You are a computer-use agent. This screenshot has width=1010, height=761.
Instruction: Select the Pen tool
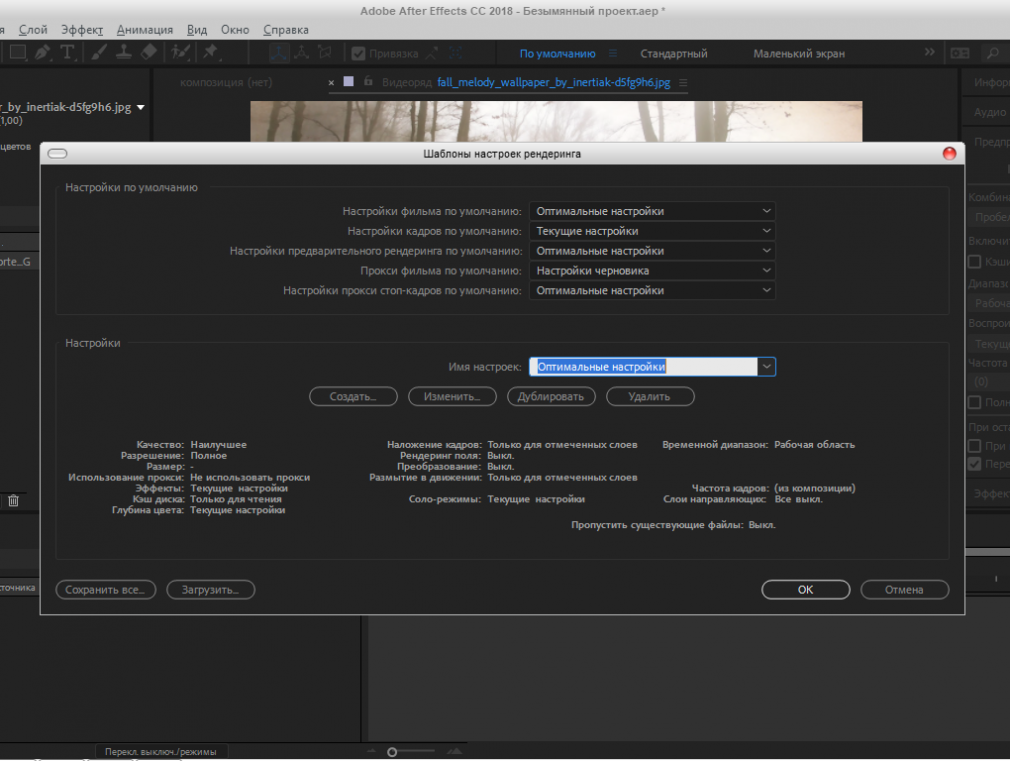(43, 53)
